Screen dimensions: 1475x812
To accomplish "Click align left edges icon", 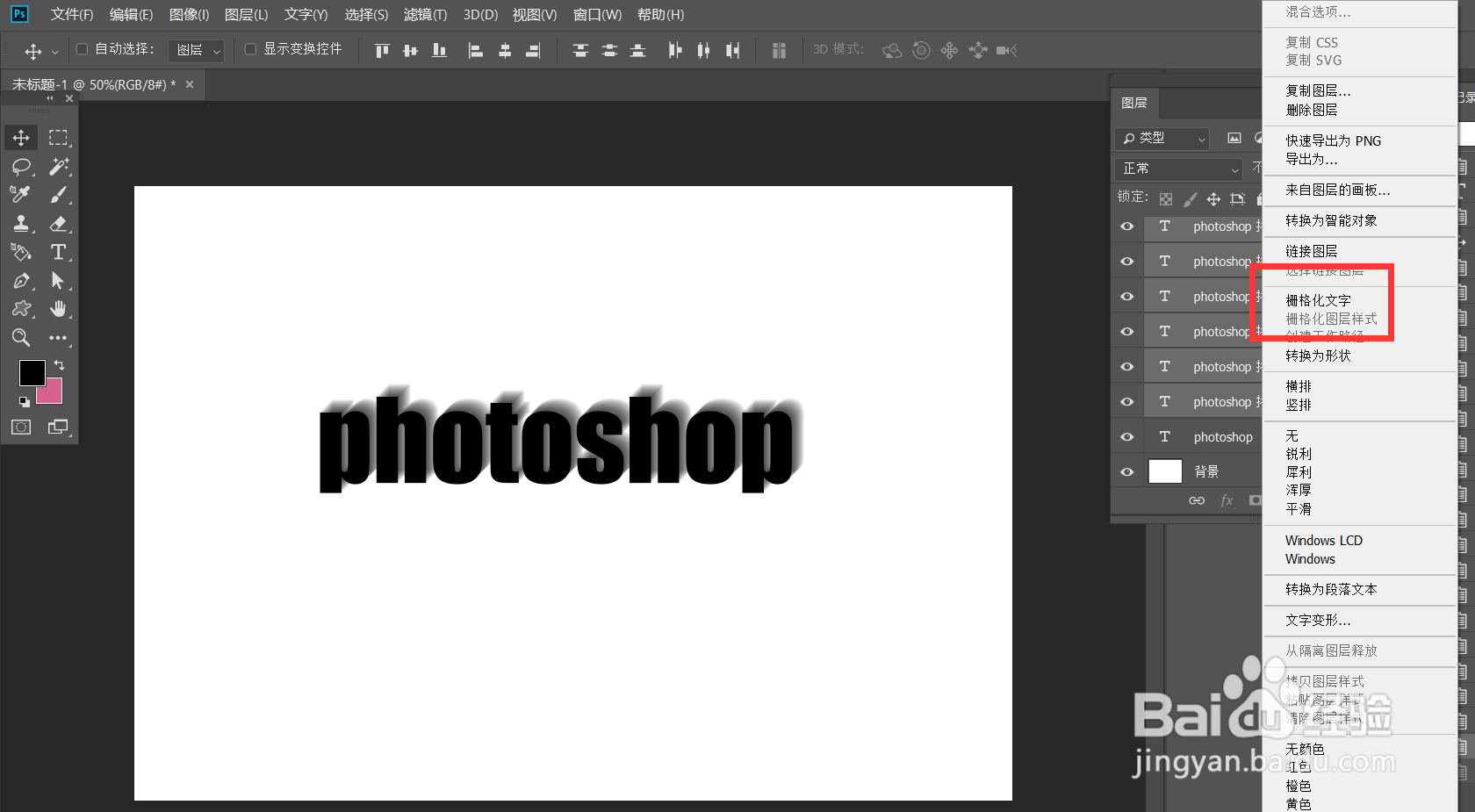I will tap(476, 51).
